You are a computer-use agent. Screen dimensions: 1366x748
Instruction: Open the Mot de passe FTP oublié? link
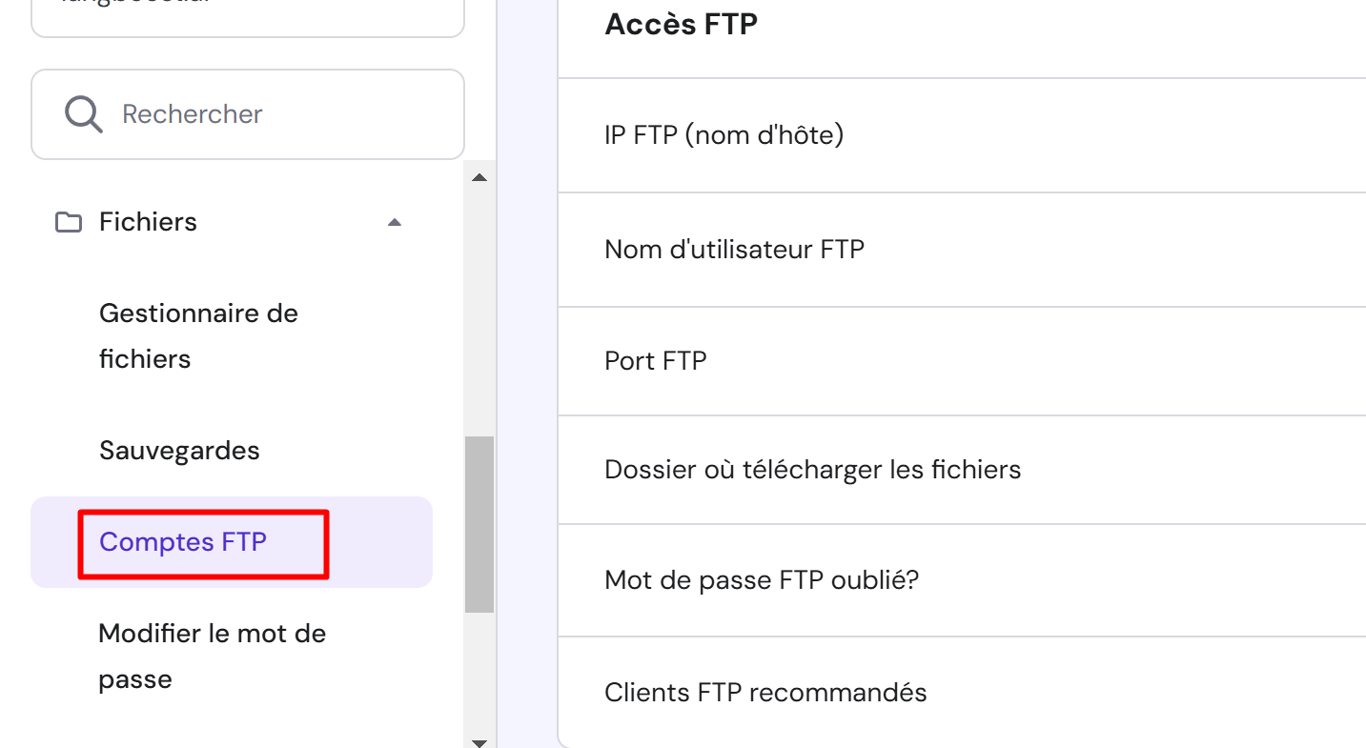pos(761,580)
